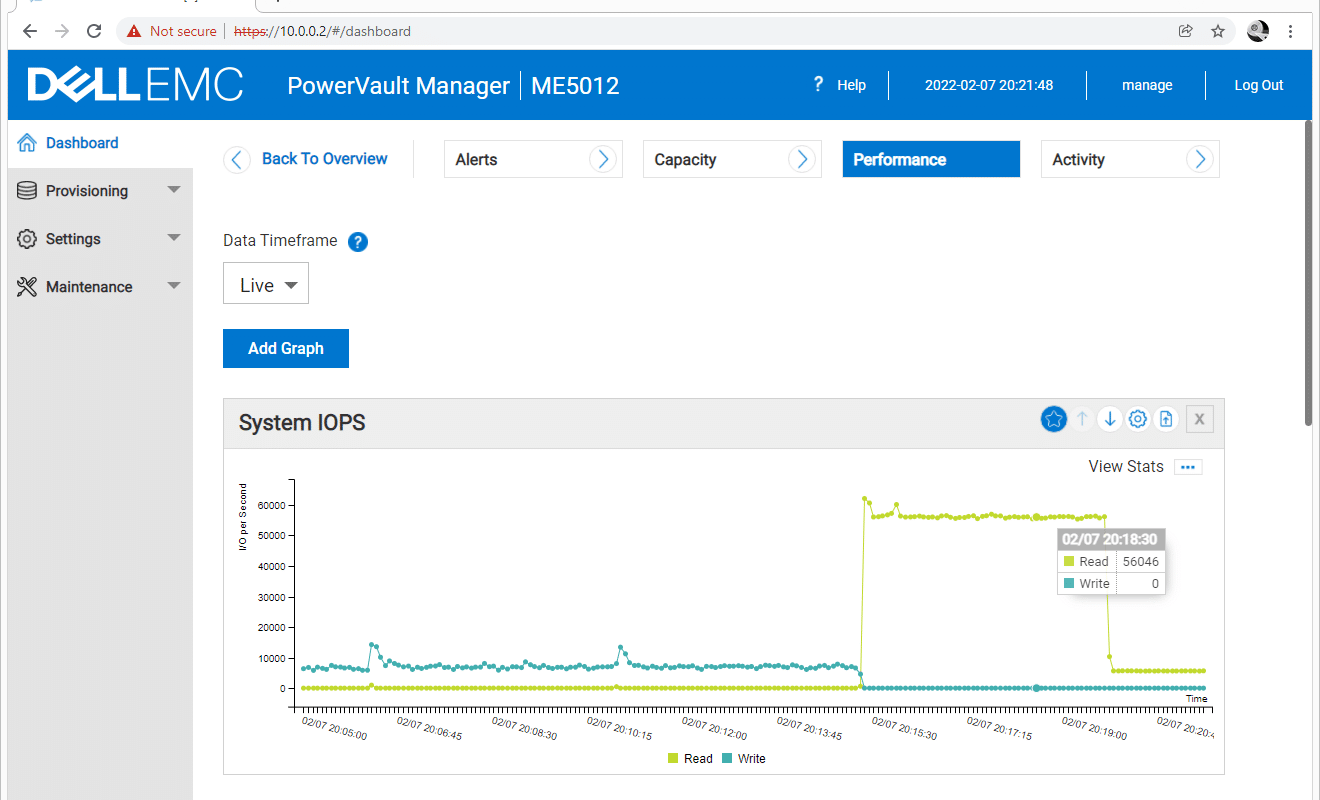Click the System IOPS graph title

[302, 423]
